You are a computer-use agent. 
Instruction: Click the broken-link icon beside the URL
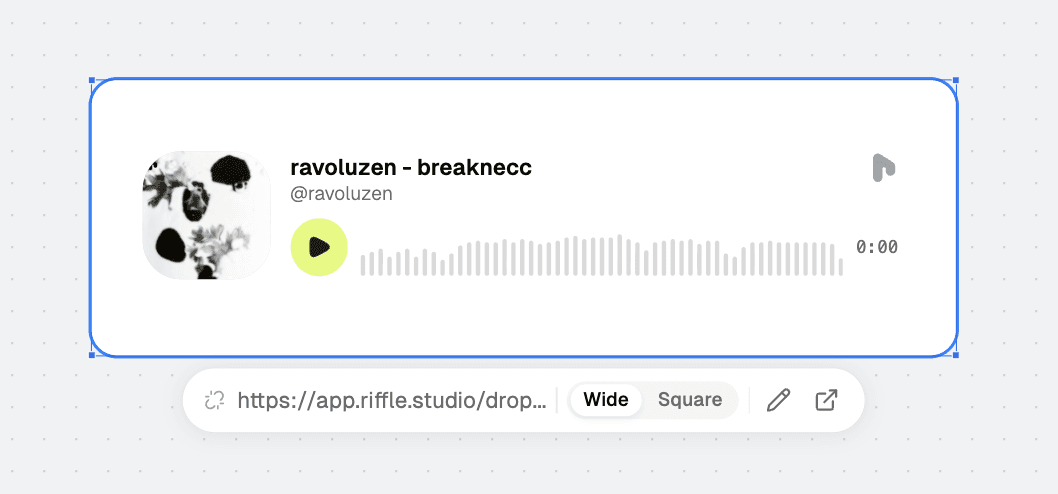pos(214,400)
